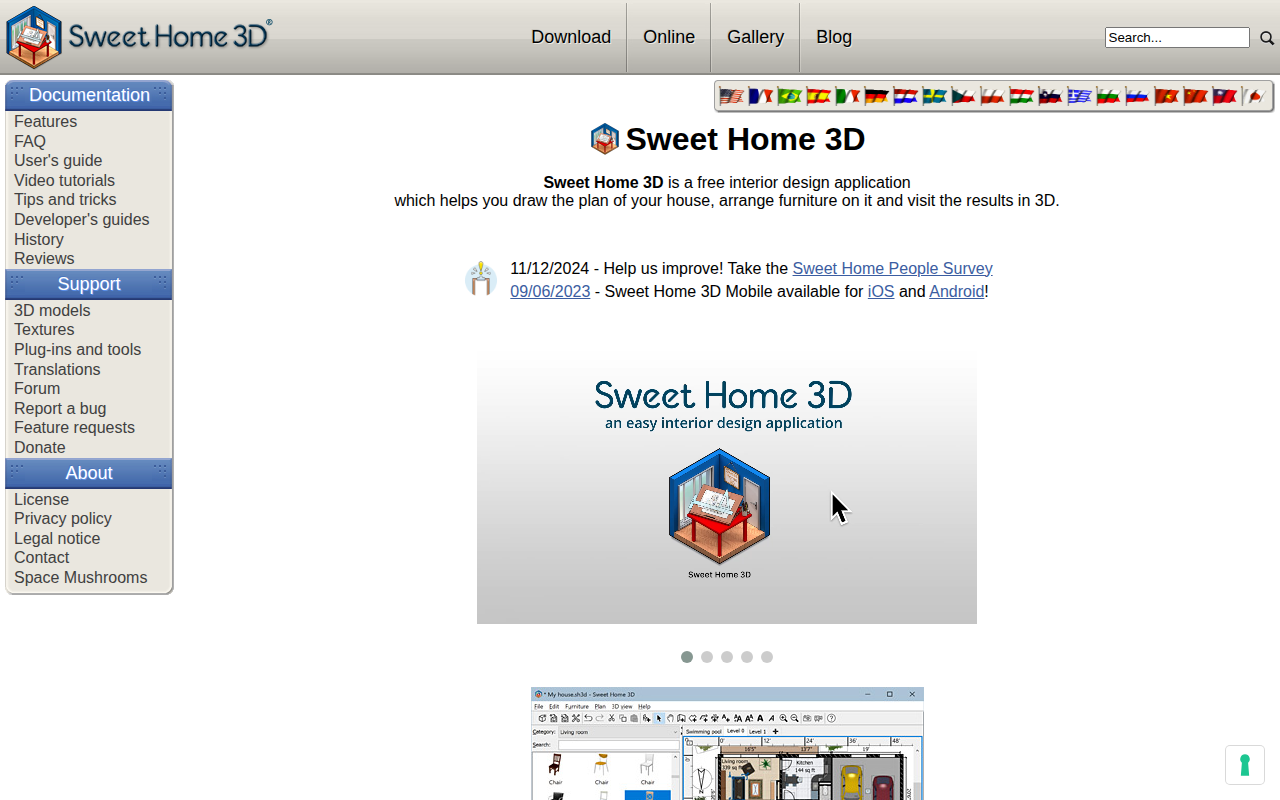Jump to the second slide dot

click(x=707, y=657)
